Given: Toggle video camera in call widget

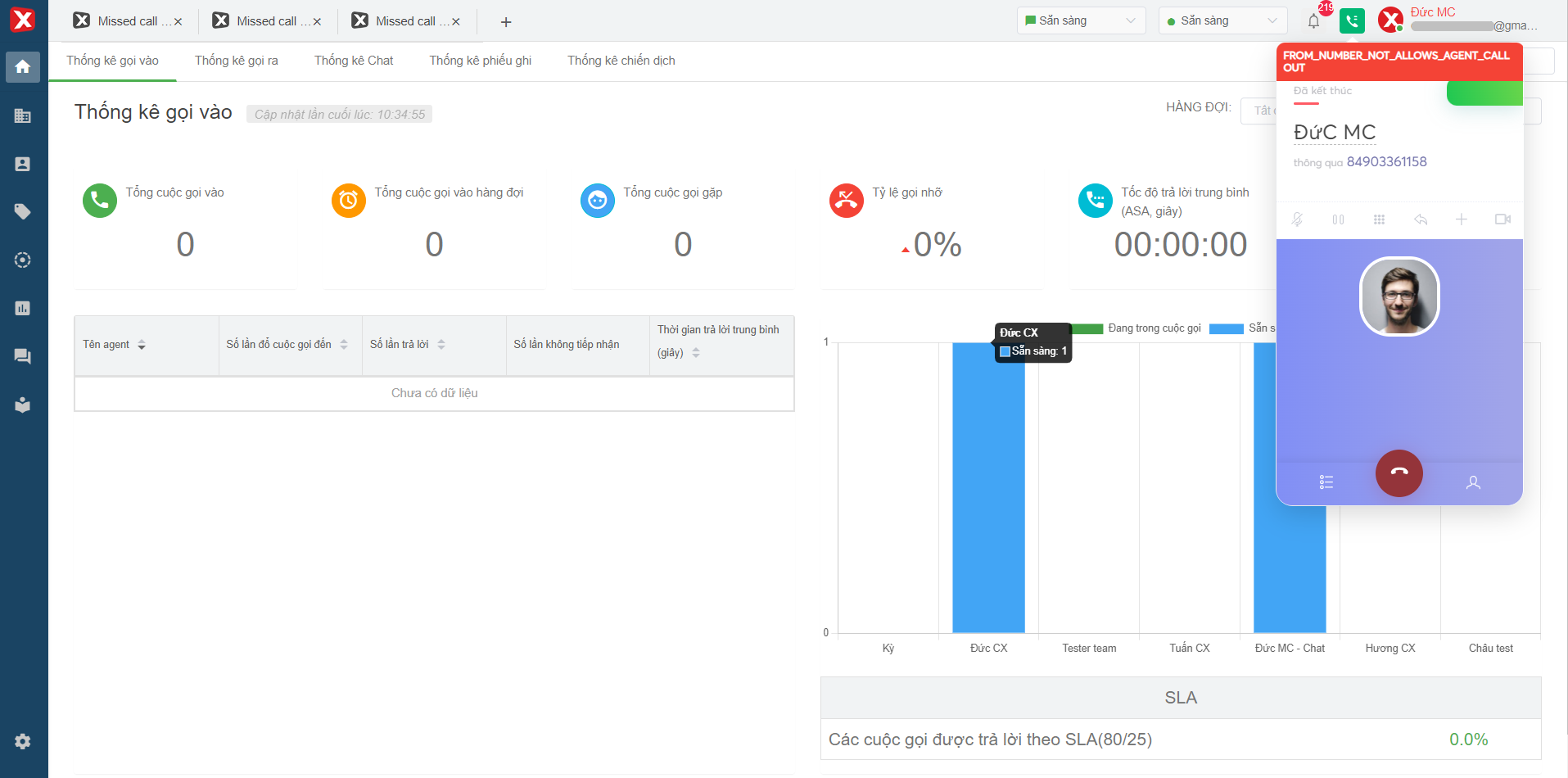Looking at the screenshot, I should (x=1502, y=219).
